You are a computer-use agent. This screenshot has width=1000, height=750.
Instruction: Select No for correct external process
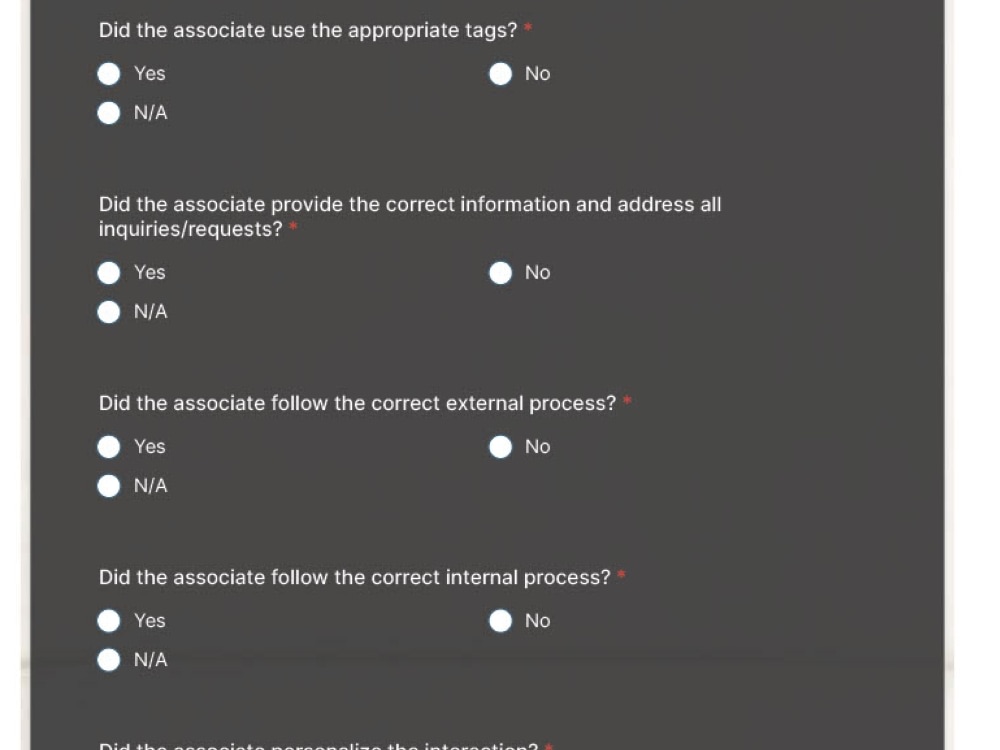(500, 447)
